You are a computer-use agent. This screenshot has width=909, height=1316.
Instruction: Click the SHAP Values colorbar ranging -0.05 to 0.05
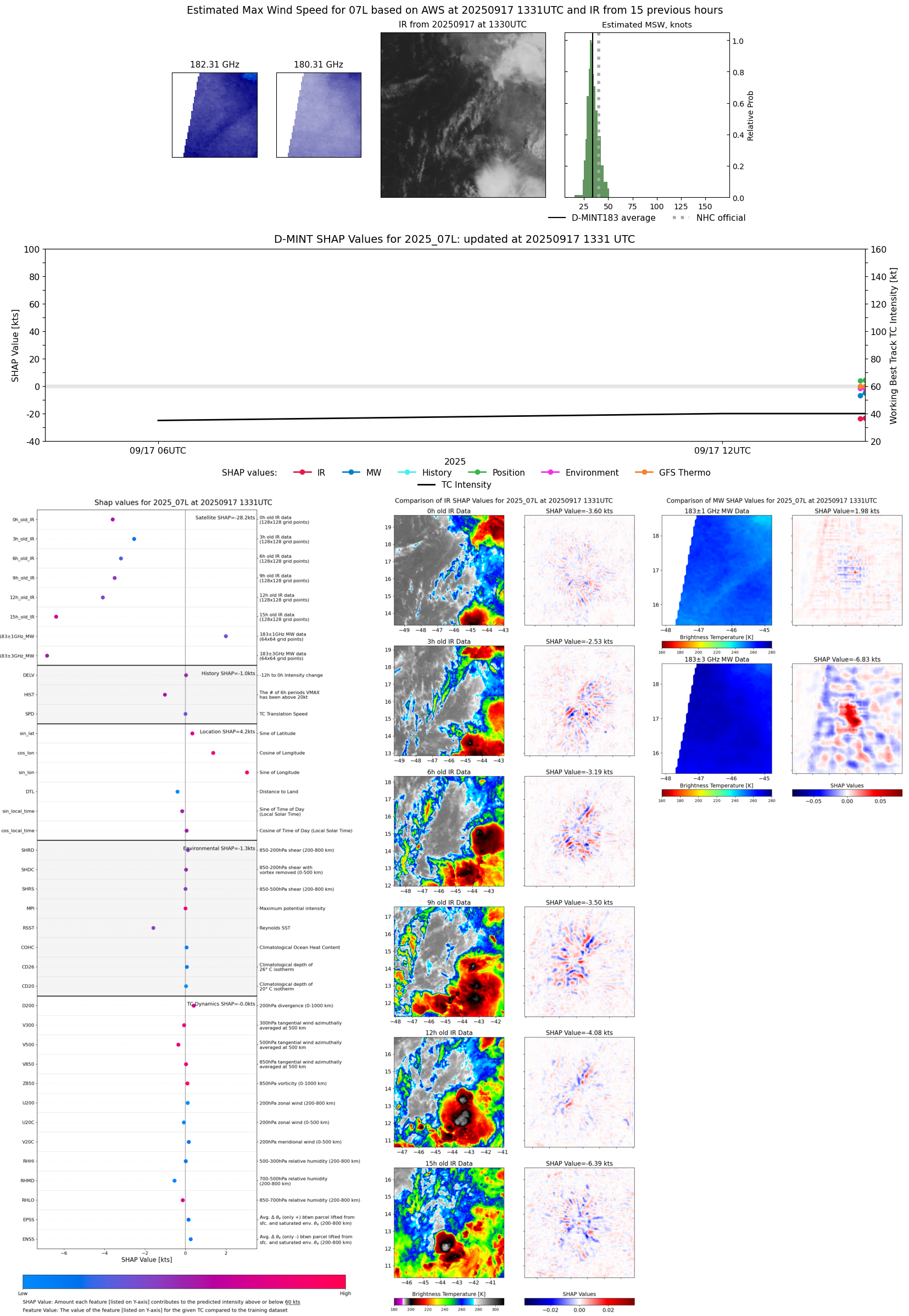(847, 793)
